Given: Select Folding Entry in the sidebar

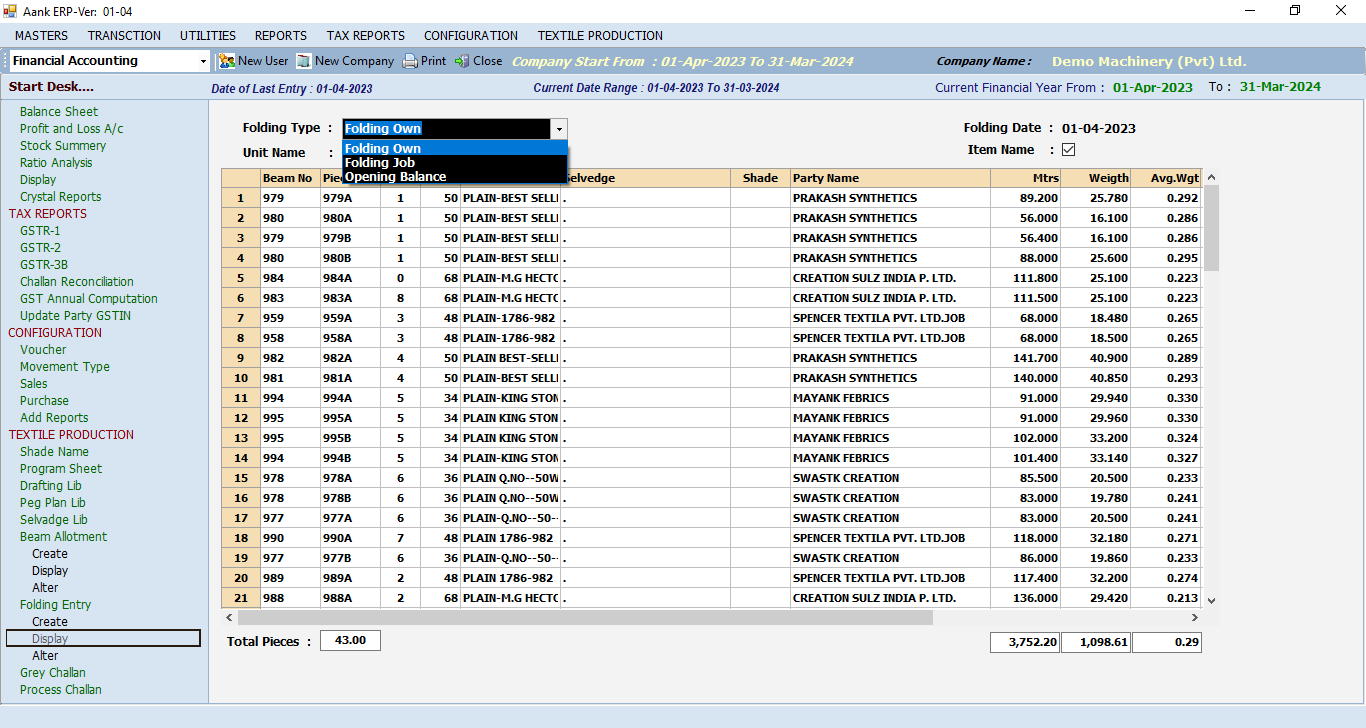Looking at the screenshot, I should click(56, 605).
